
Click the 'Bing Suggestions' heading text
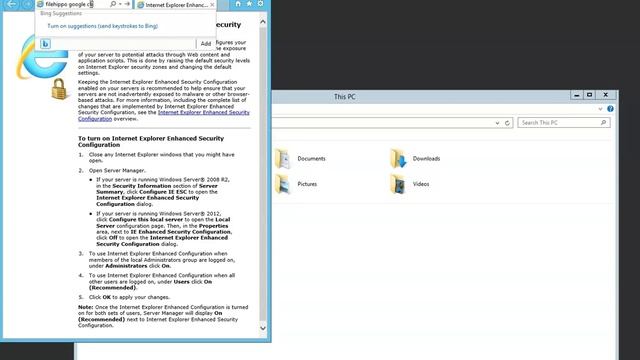61,13
